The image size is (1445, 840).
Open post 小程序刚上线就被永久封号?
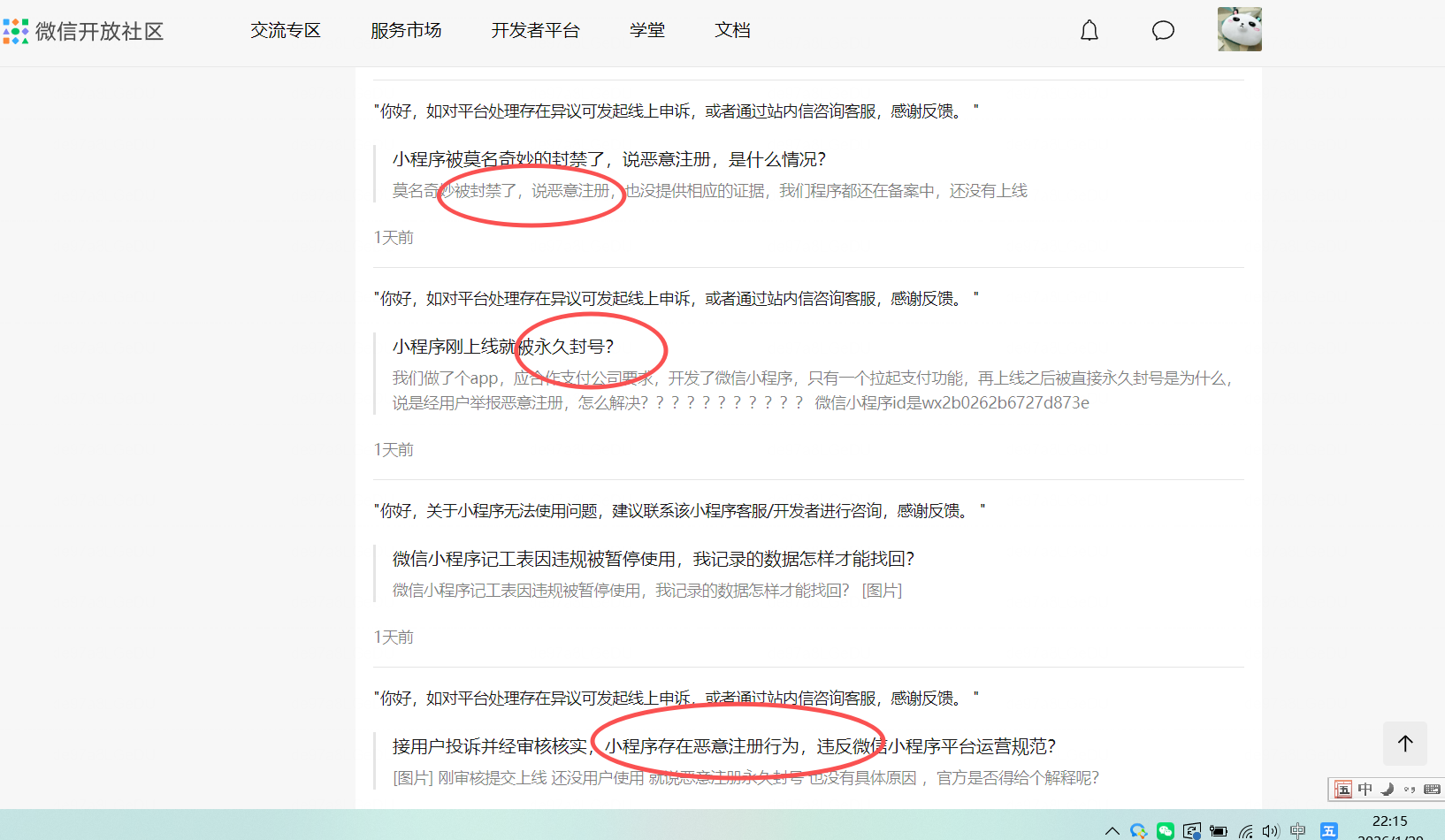tap(503, 347)
